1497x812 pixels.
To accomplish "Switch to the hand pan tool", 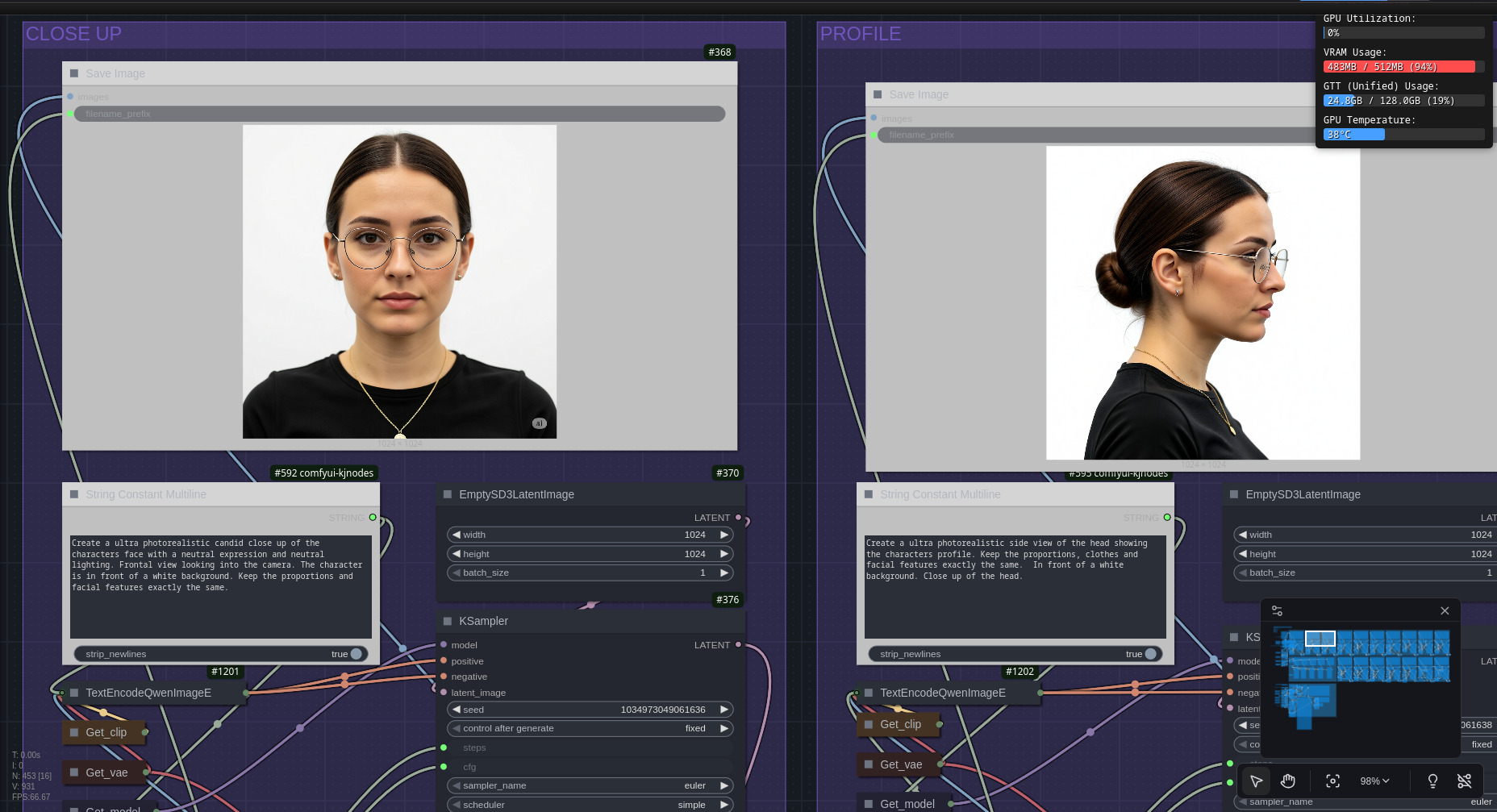I will point(1288,781).
